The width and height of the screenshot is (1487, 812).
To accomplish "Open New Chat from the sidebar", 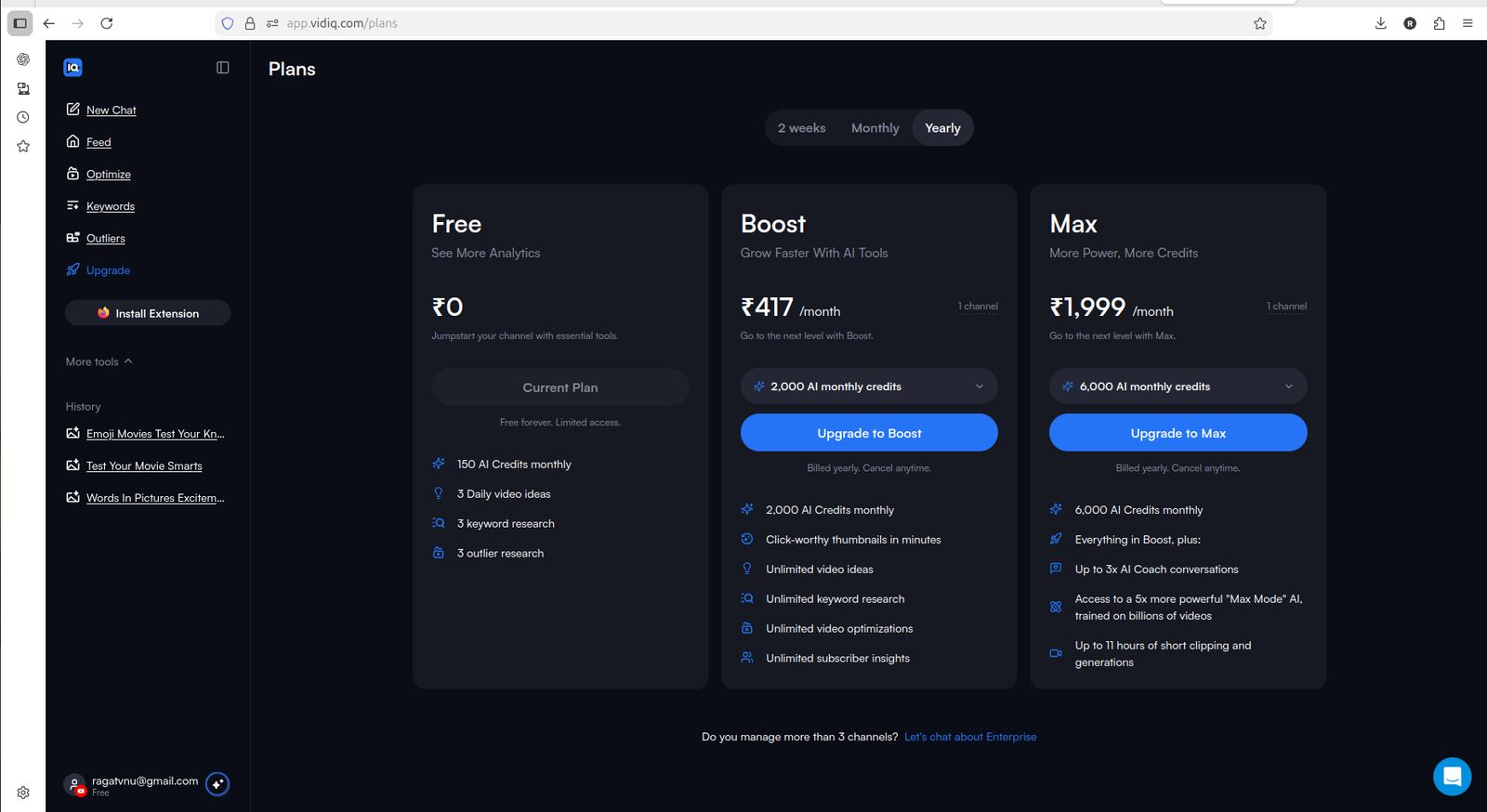I will [x=111, y=110].
